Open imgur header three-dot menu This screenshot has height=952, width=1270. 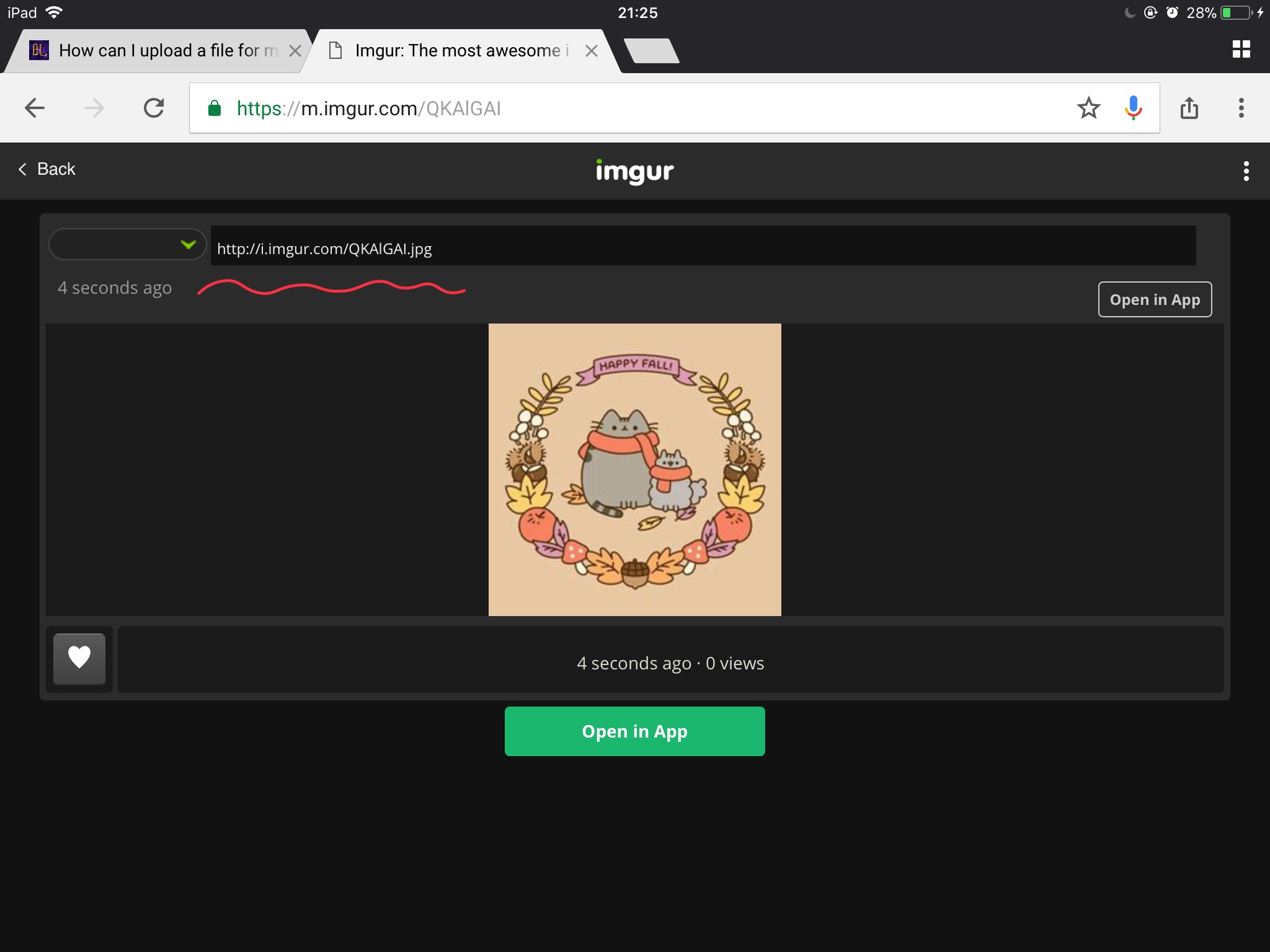pyautogui.click(x=1246, y=171)
